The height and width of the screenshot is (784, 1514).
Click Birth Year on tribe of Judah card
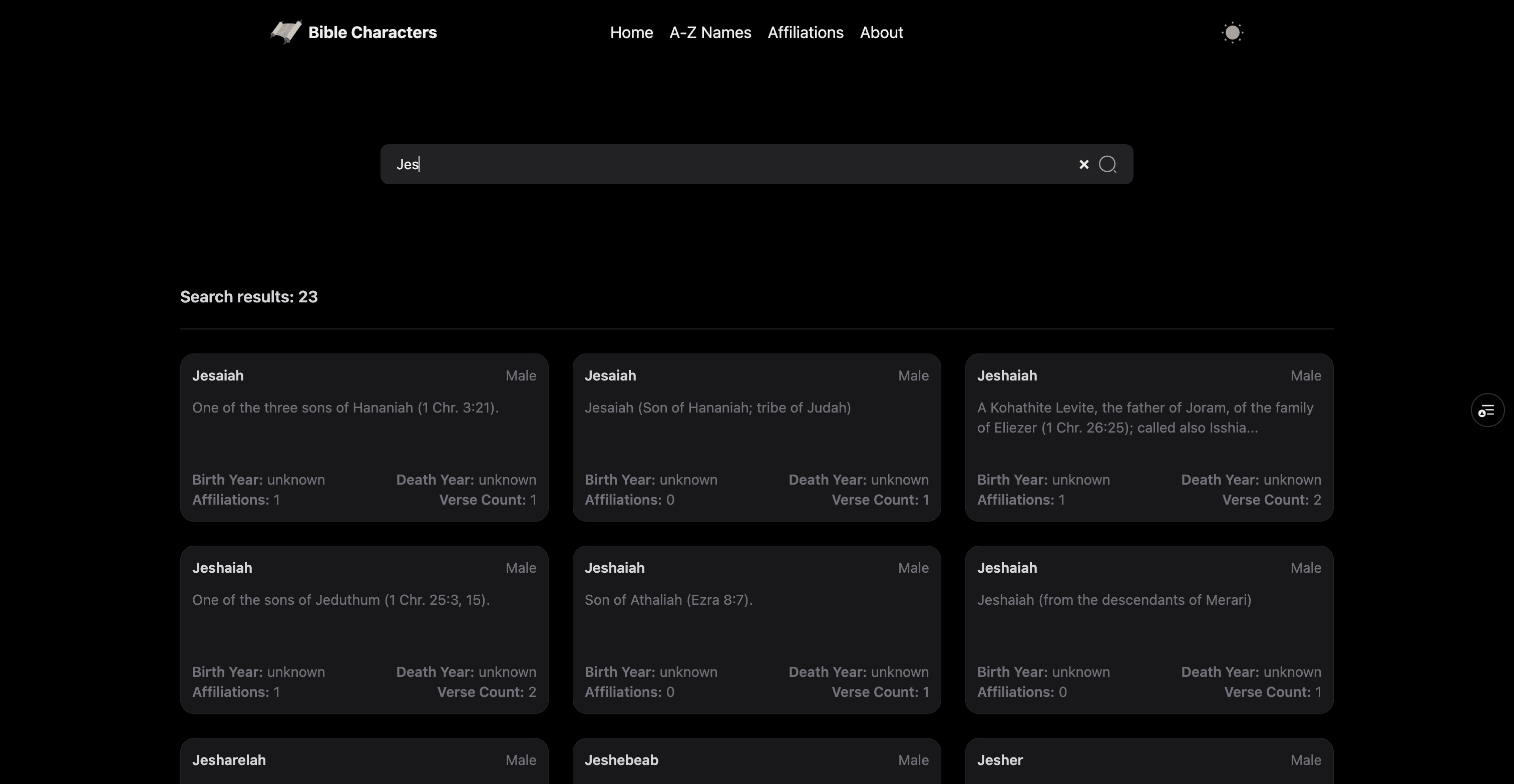pos(651,480)
